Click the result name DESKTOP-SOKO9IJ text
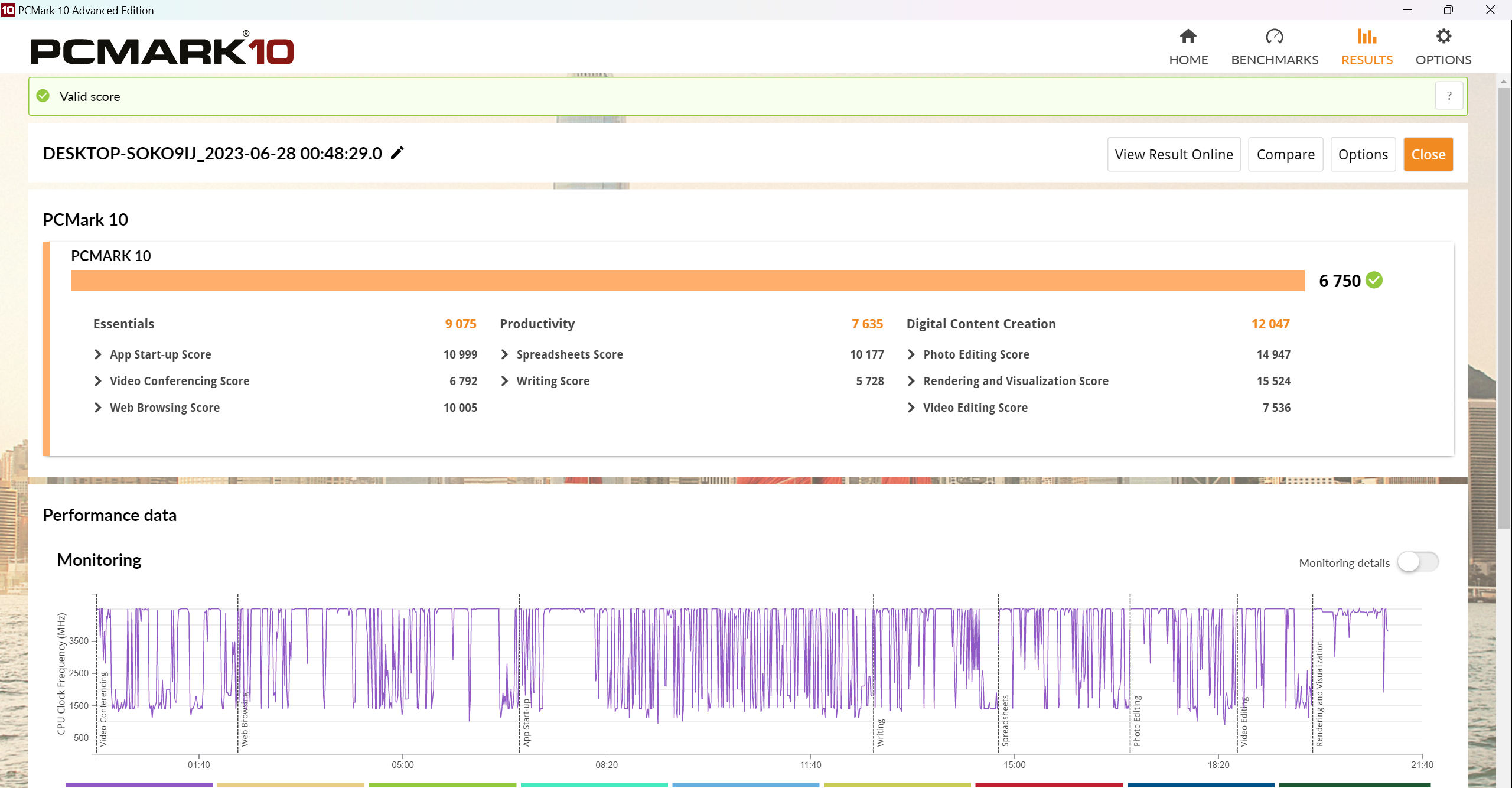The width and height of the screenshot is (1512, 788). point(212,153)
